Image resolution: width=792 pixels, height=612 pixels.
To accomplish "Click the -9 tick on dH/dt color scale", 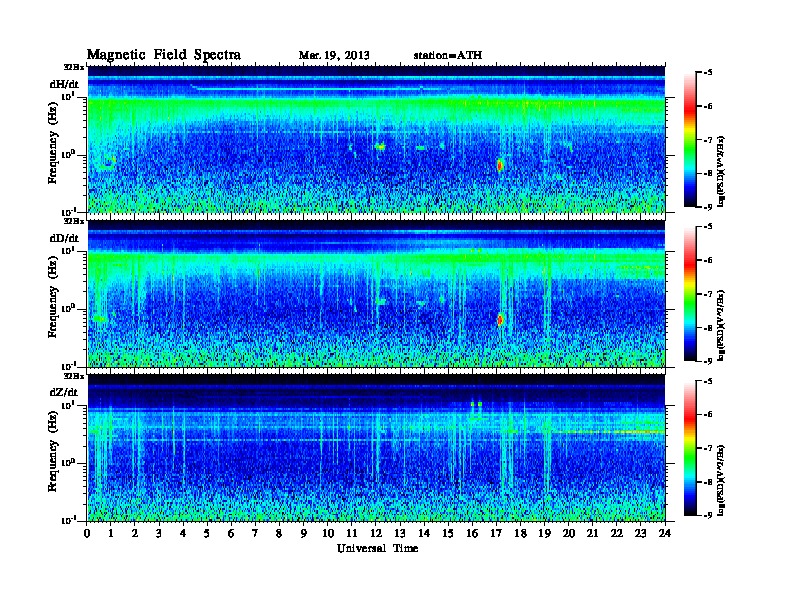I will [x=708, y=207].
